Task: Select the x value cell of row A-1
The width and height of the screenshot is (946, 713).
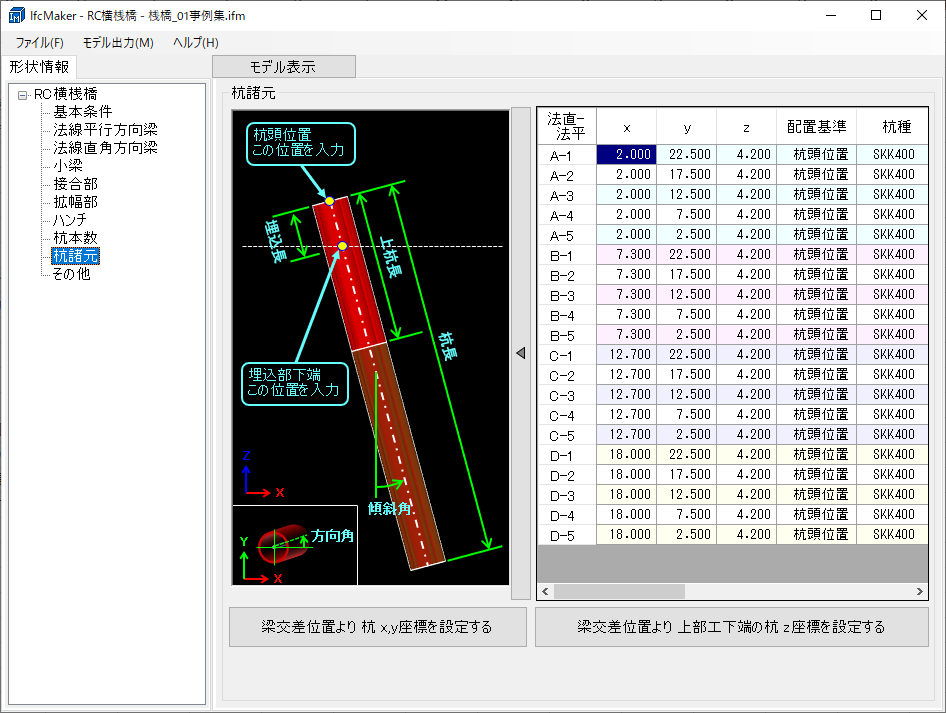Action: 626,154
